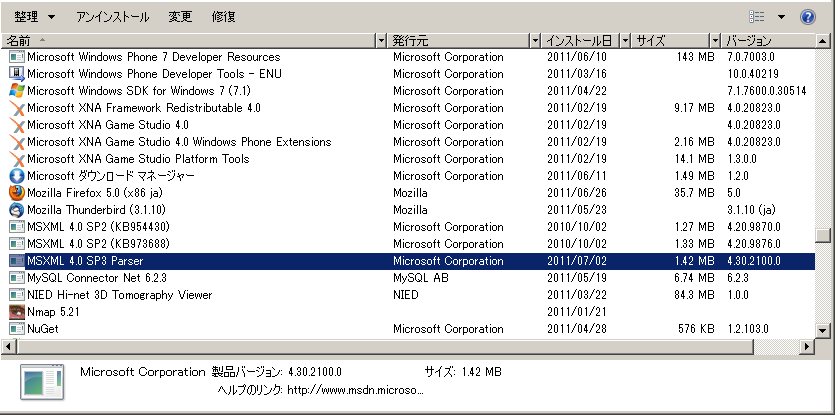Click the 変更 button
Image resolution: width=835 pixels, height=415 pixels.
click(180, 17)
